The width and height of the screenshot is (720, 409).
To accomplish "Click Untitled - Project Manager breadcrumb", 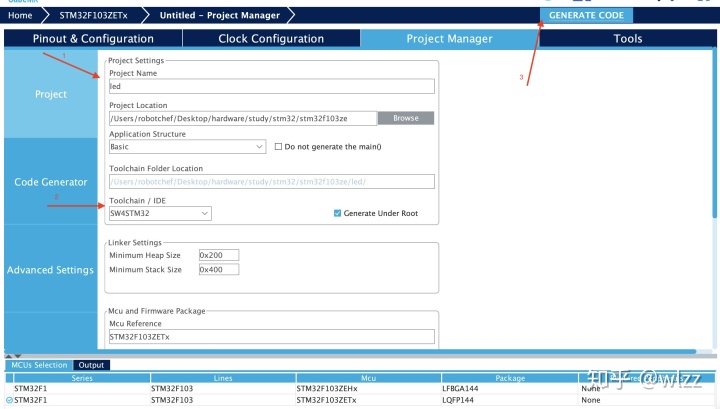I will pos(219,15).
